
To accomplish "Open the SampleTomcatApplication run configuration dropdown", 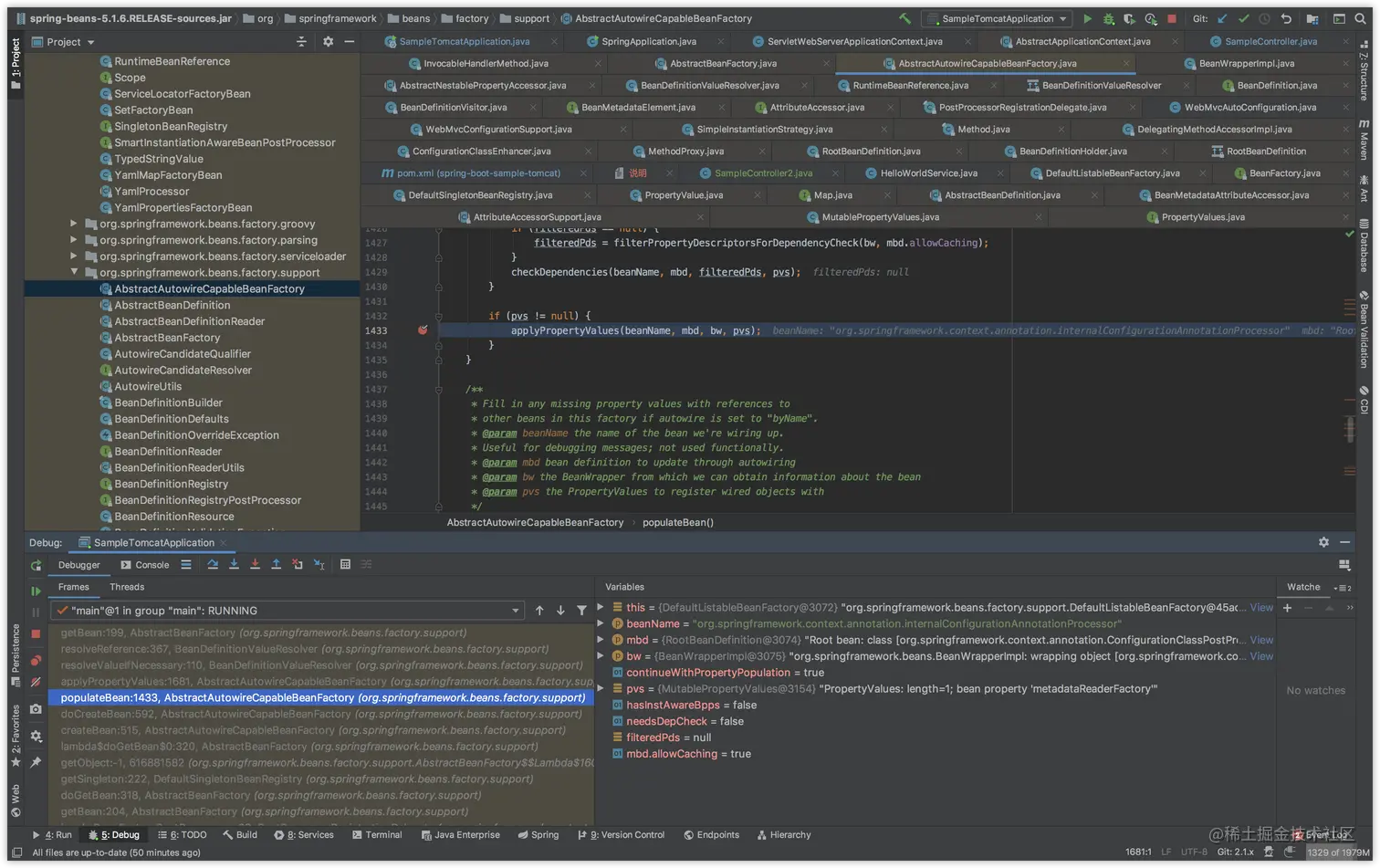I will [x=997, y=18].
